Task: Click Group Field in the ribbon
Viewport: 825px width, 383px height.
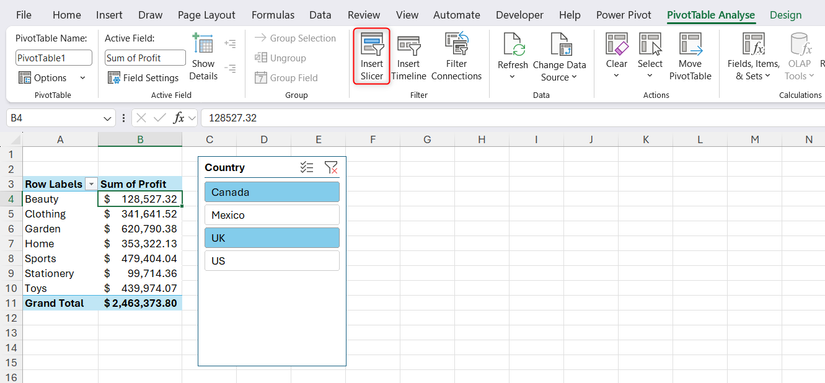Action: pos(286,78)
